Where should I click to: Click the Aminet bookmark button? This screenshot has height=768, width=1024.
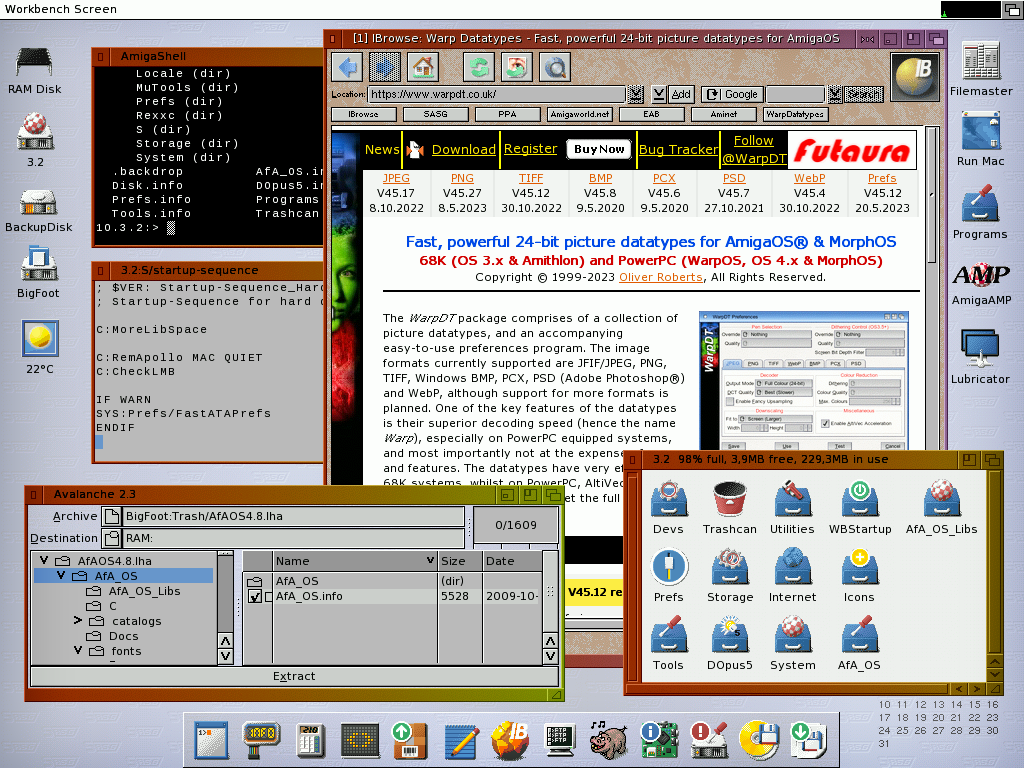pos(724,114)
